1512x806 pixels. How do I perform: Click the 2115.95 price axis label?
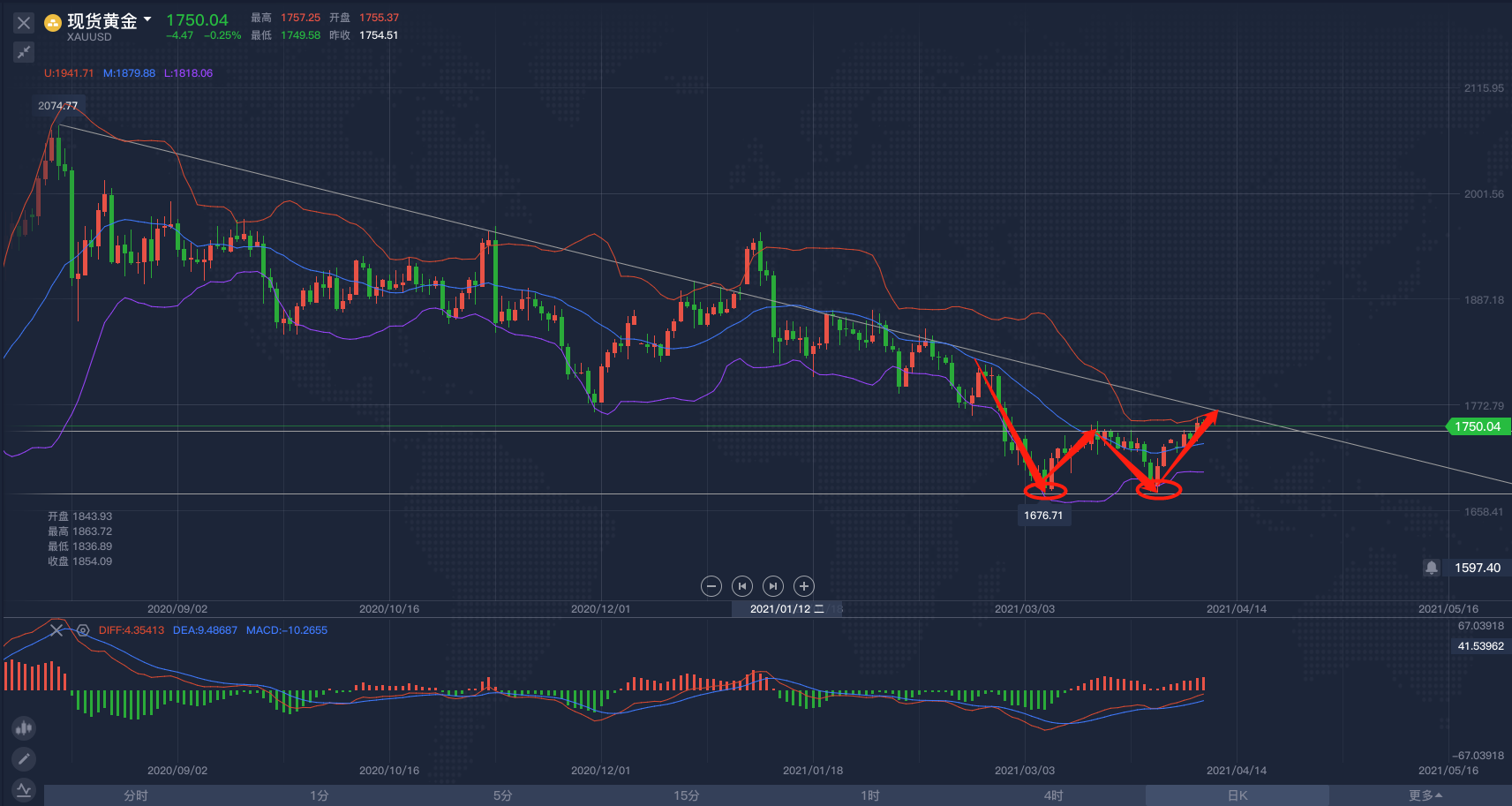[1484, 88]
